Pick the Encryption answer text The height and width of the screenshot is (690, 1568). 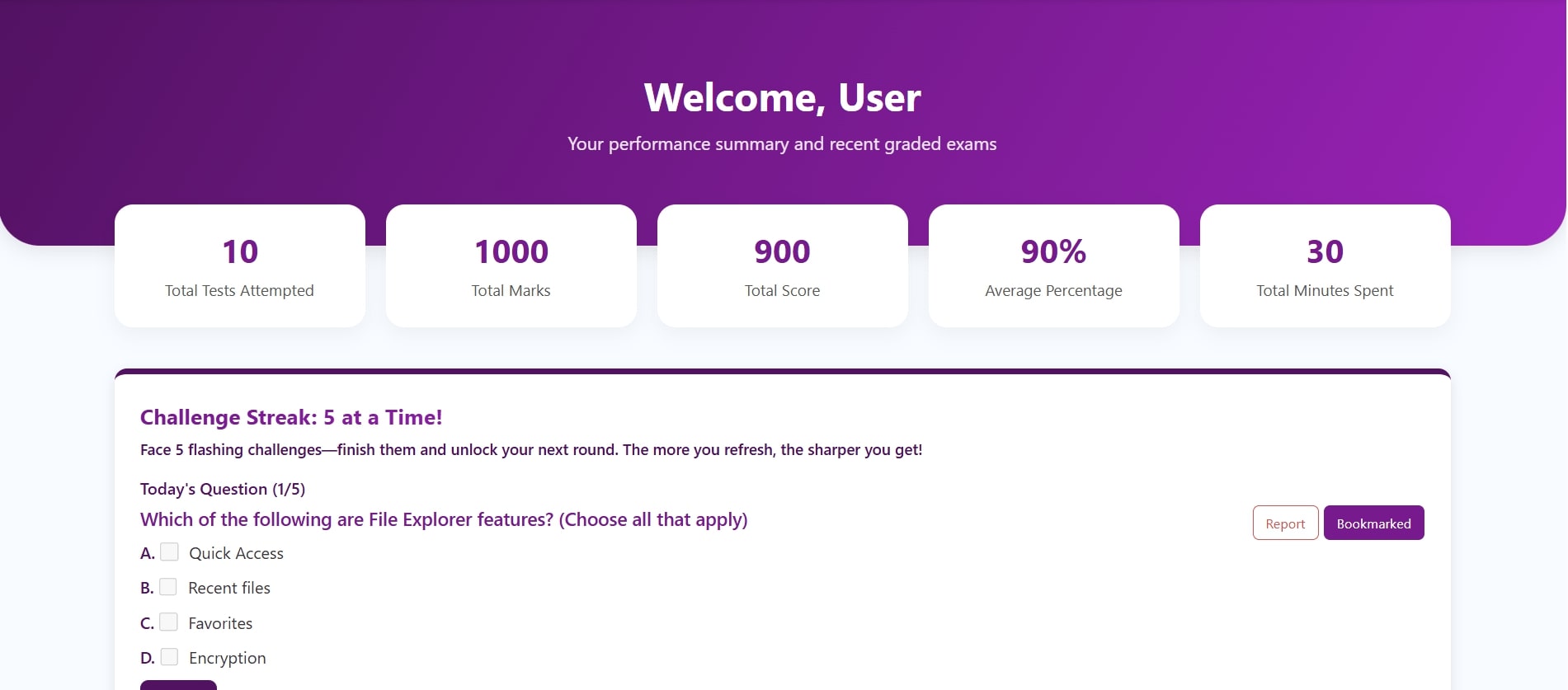click(x=228, y=658)
